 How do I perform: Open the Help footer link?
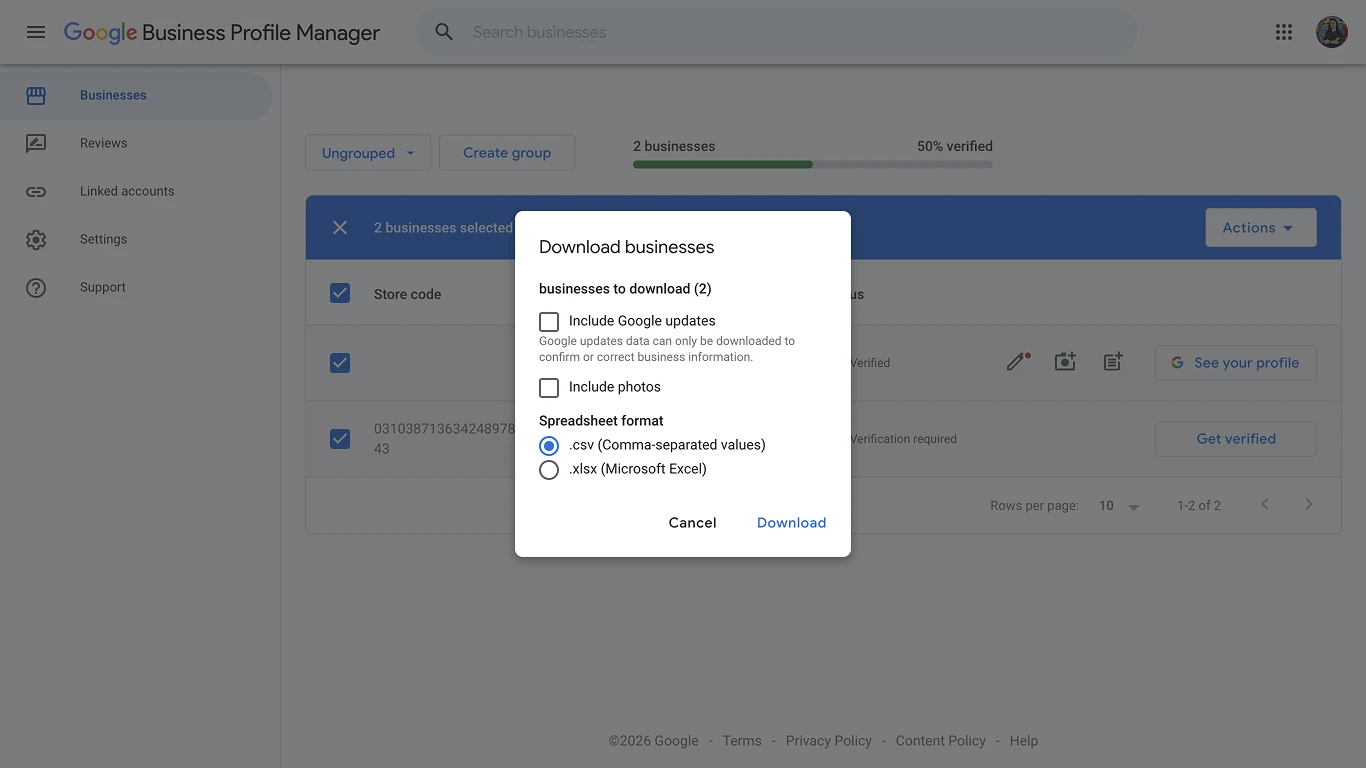[x=1024, y=741]
